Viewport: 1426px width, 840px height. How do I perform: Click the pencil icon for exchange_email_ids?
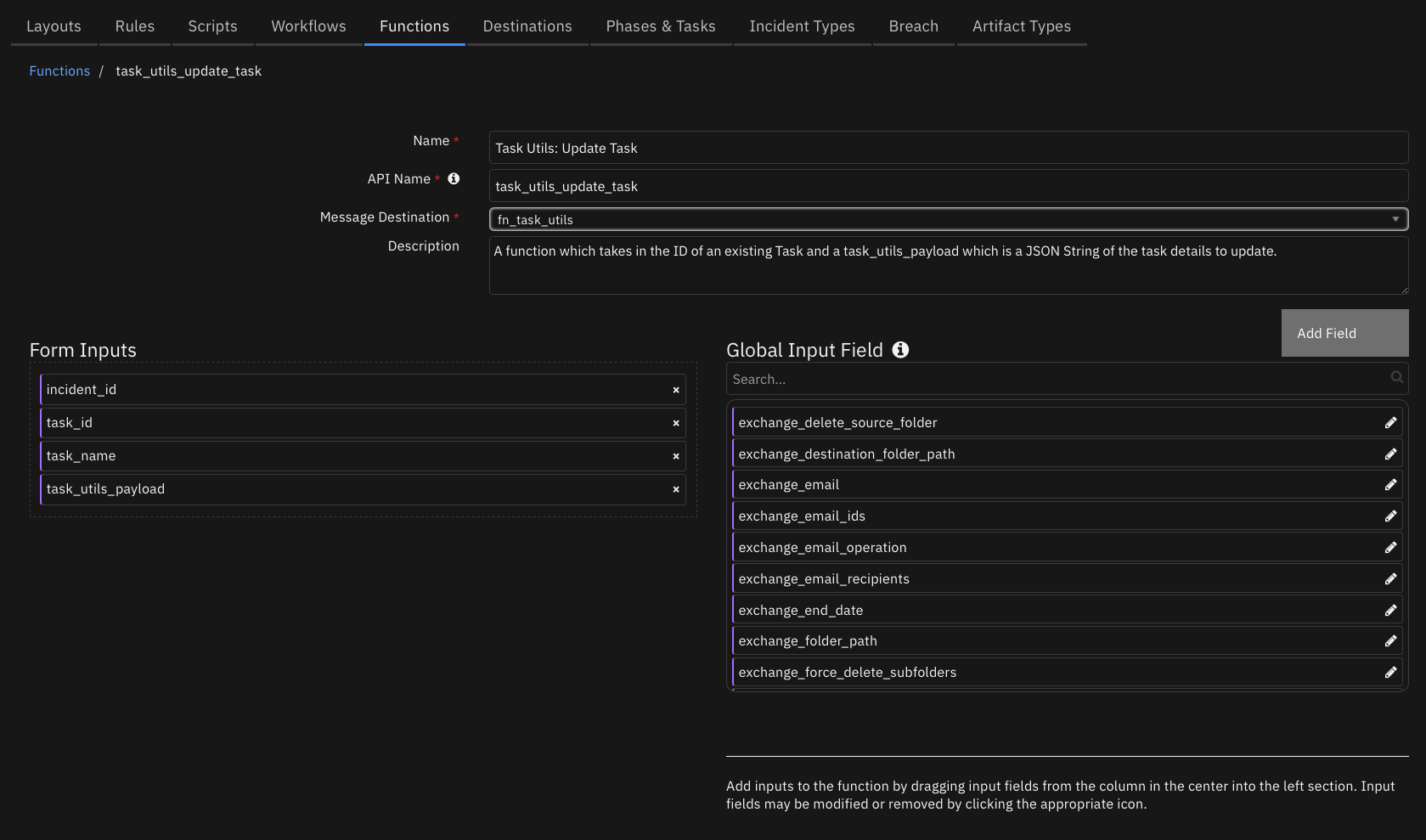tap(1390, 516)
